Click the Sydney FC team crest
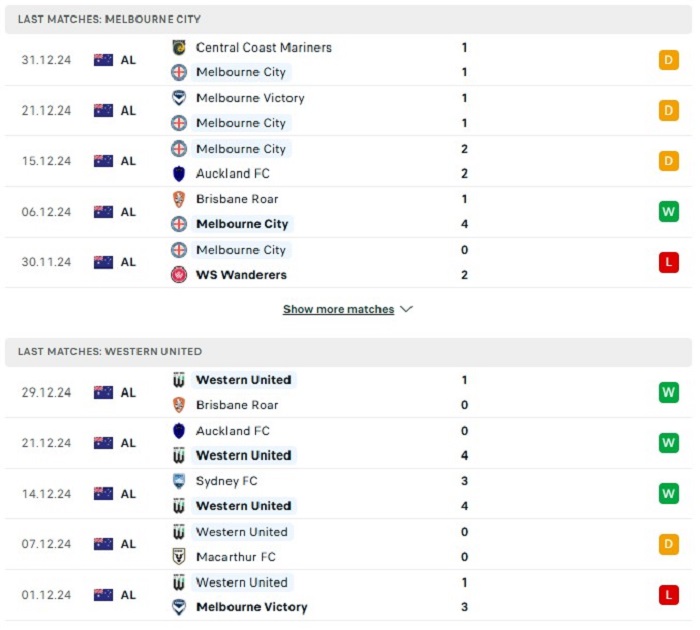This screenshot has height=630, width=700. (179, 481)
